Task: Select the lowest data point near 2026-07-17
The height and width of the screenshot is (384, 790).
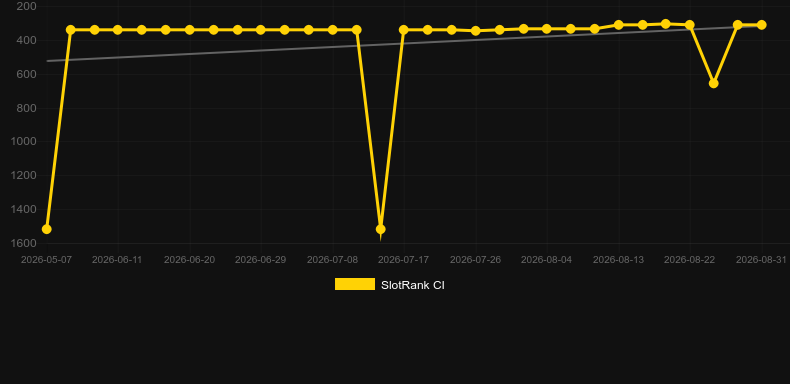Action: click(x=380, y=229)
